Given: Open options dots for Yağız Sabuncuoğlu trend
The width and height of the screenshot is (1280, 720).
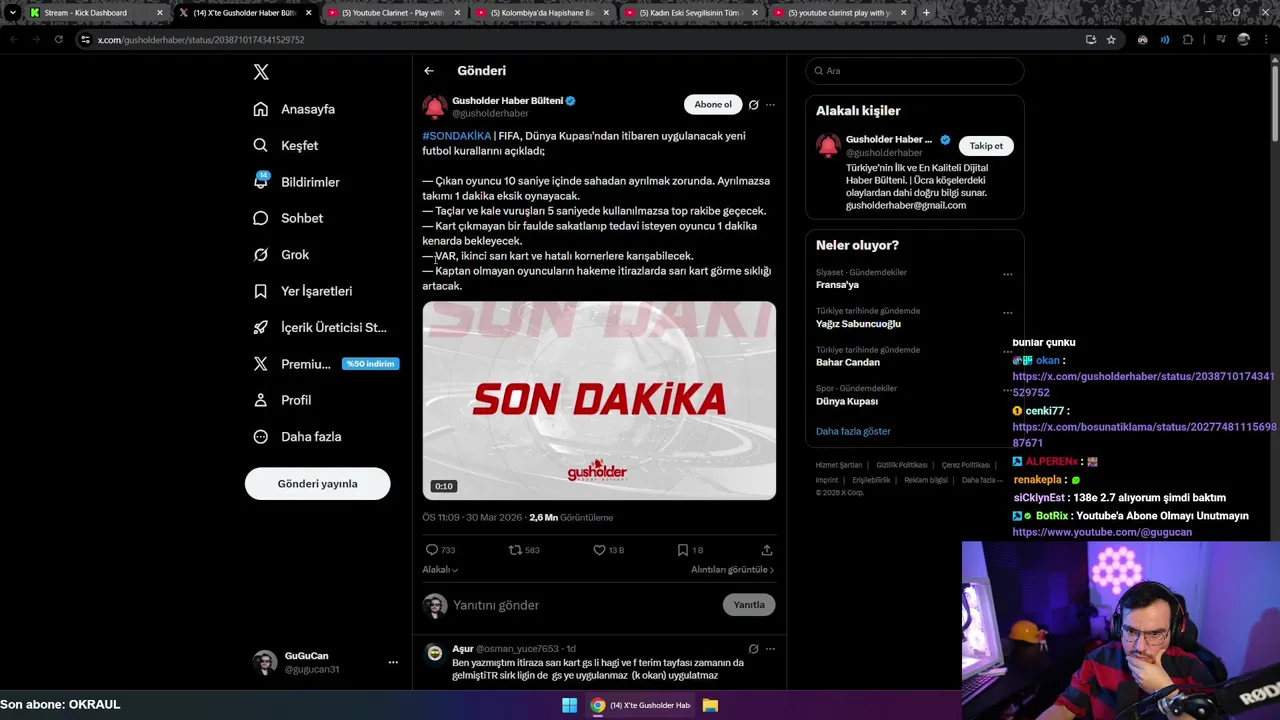Looking at the screenshot, I should 1008,313.
